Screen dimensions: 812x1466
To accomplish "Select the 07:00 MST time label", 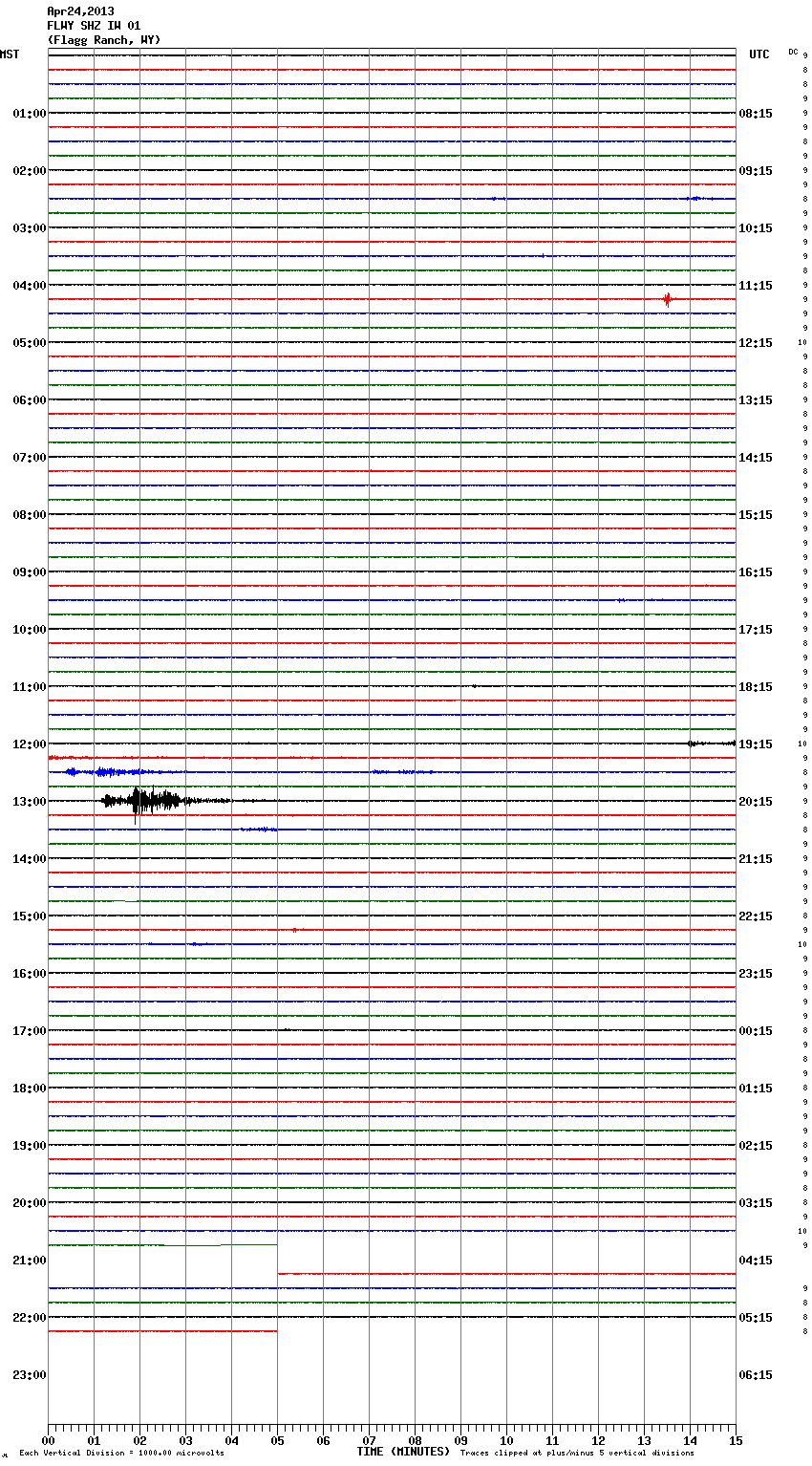I will click(30, 458).
